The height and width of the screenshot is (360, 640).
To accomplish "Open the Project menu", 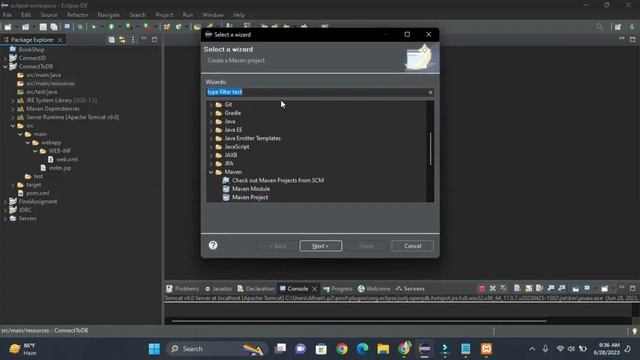I will 164,15.
